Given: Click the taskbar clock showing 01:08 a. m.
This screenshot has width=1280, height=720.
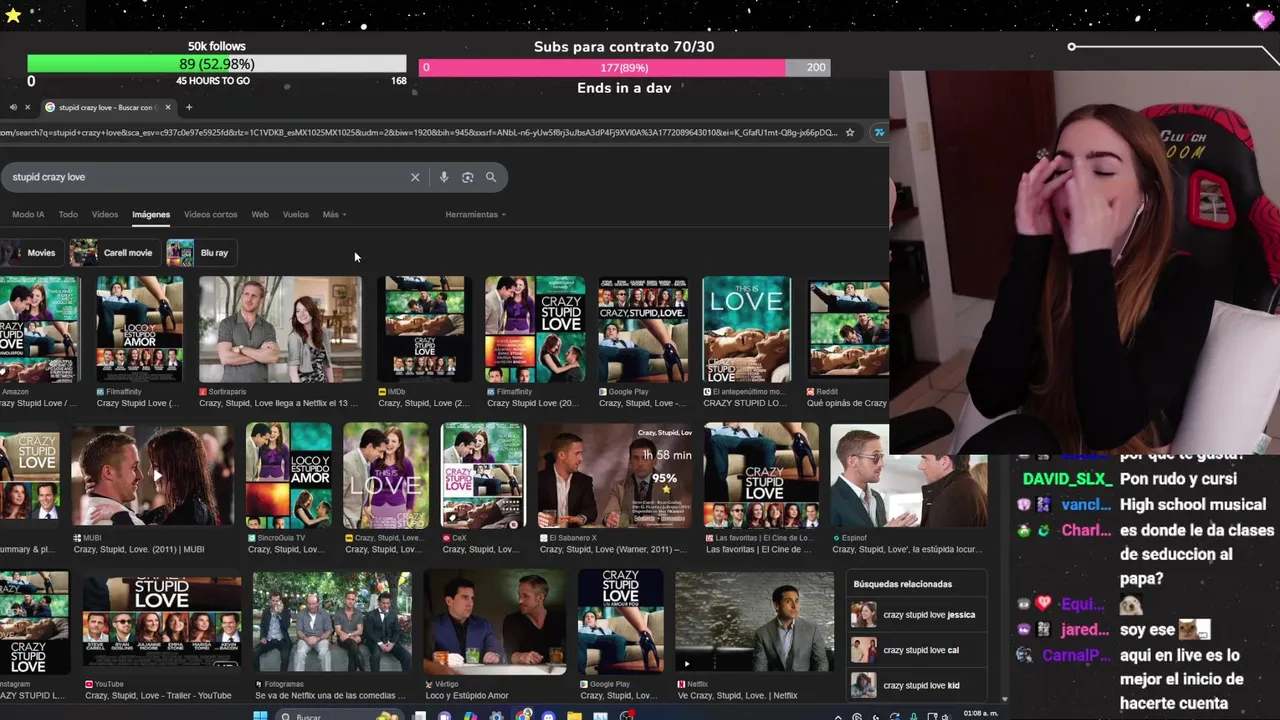Looking at the screenshot, I should (980, 713).
